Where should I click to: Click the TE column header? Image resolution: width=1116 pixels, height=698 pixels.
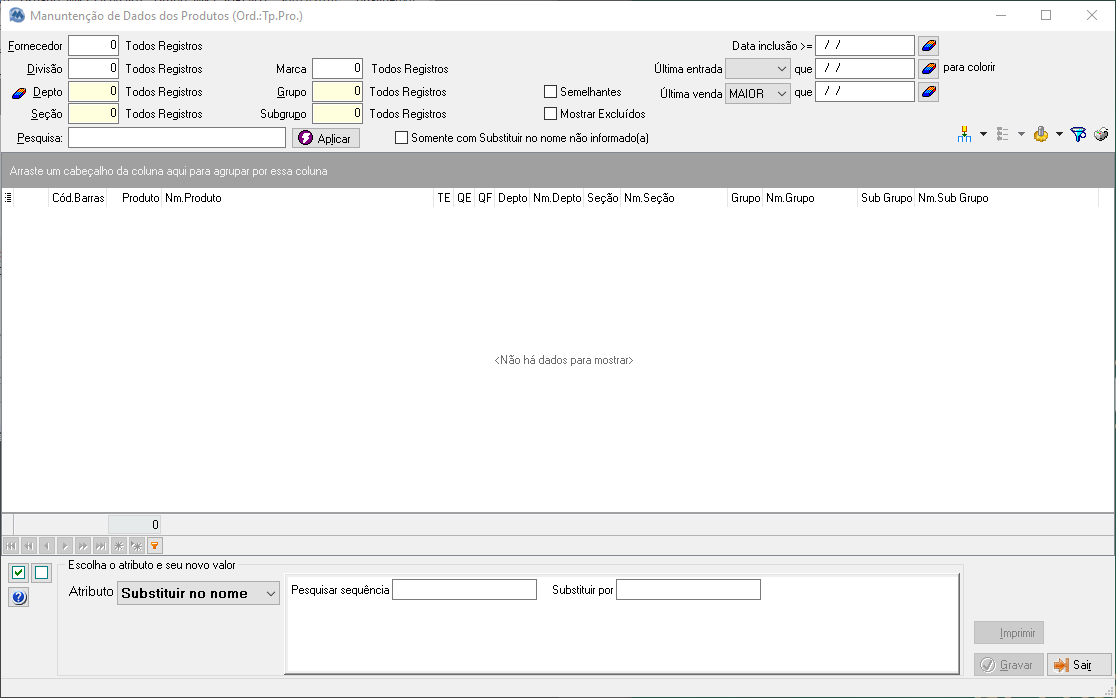pyautogui.click(x=443, y=198)
